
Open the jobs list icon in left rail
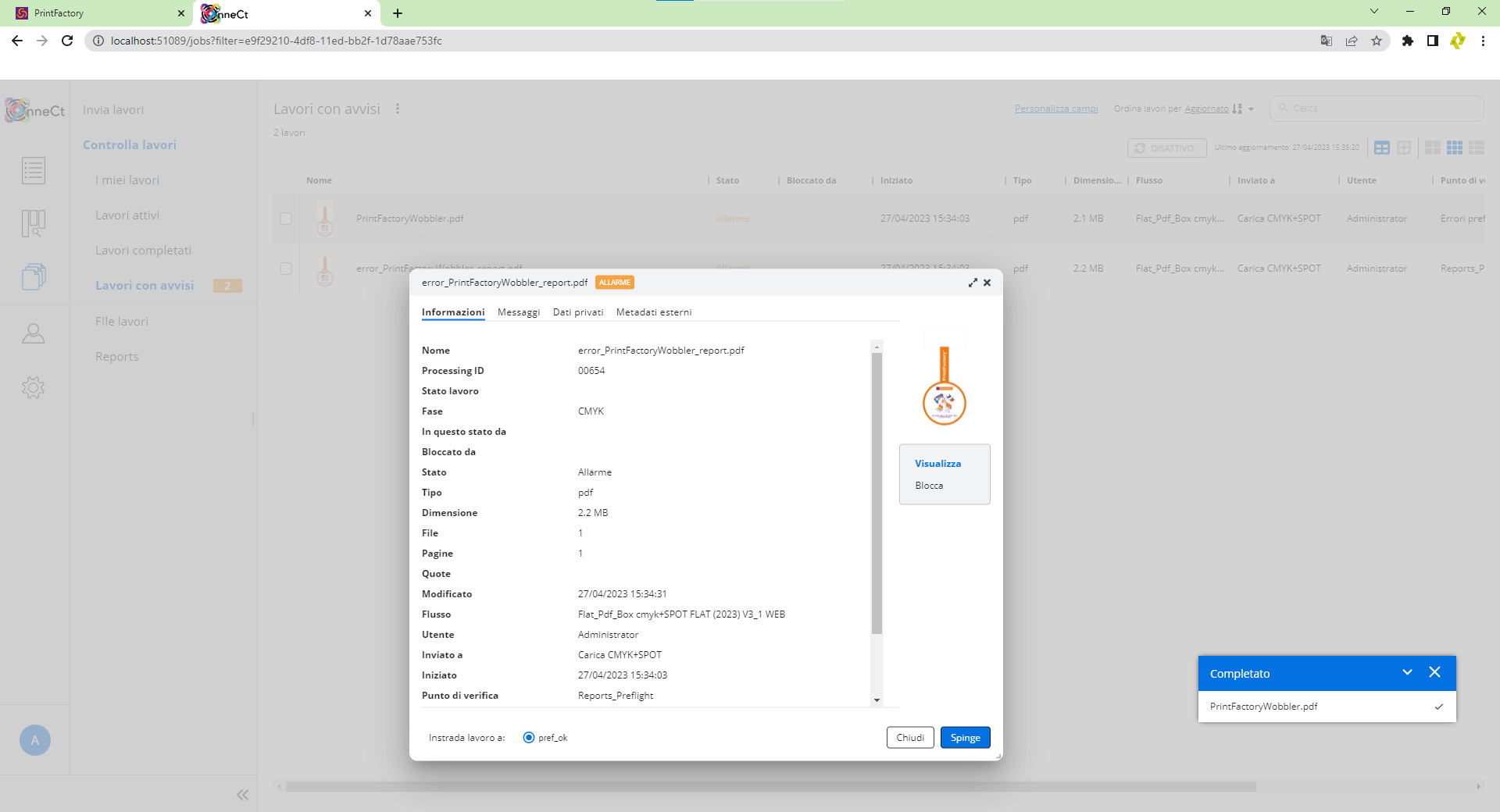34,170
